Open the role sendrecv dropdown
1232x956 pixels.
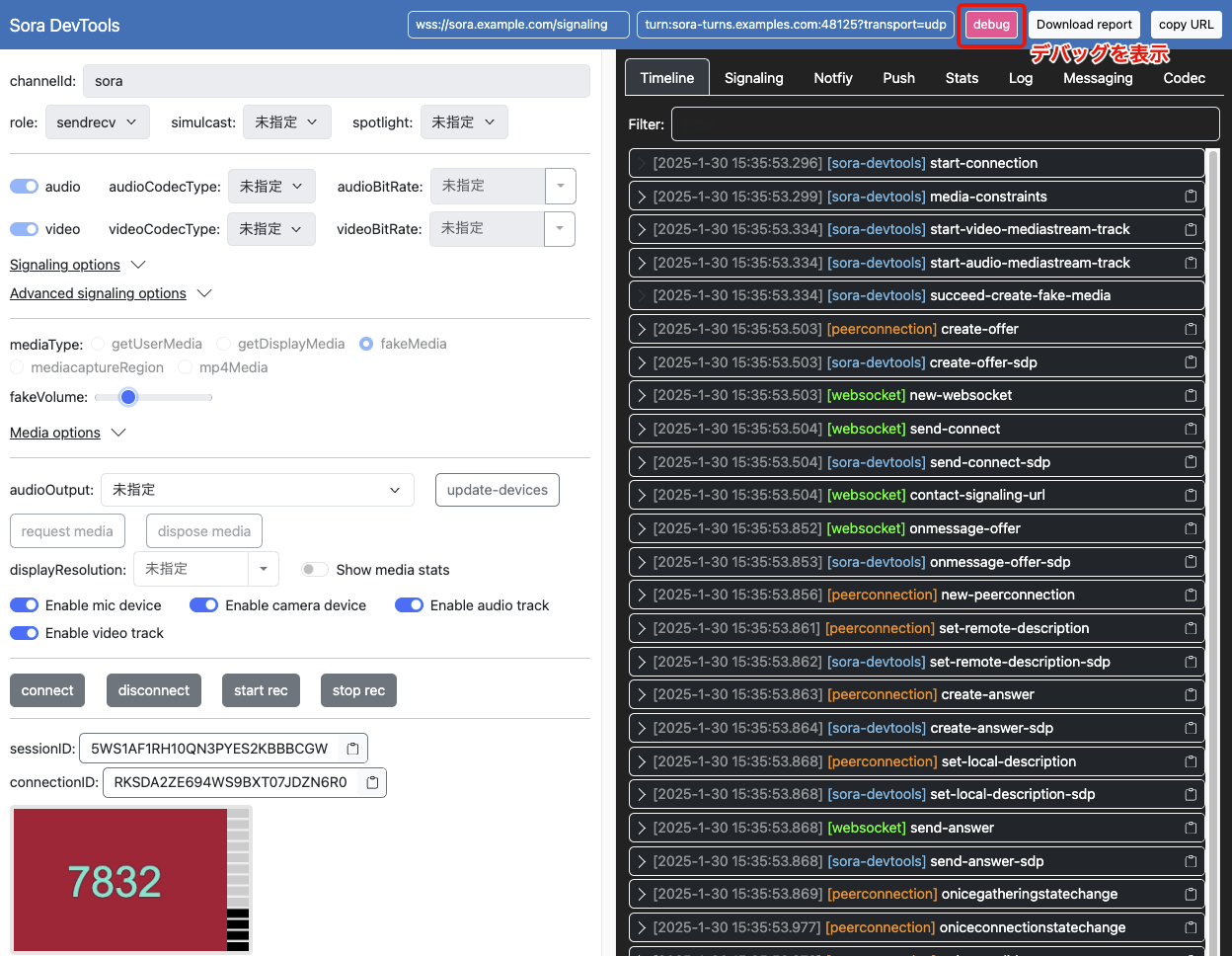(x=97, y=121)
